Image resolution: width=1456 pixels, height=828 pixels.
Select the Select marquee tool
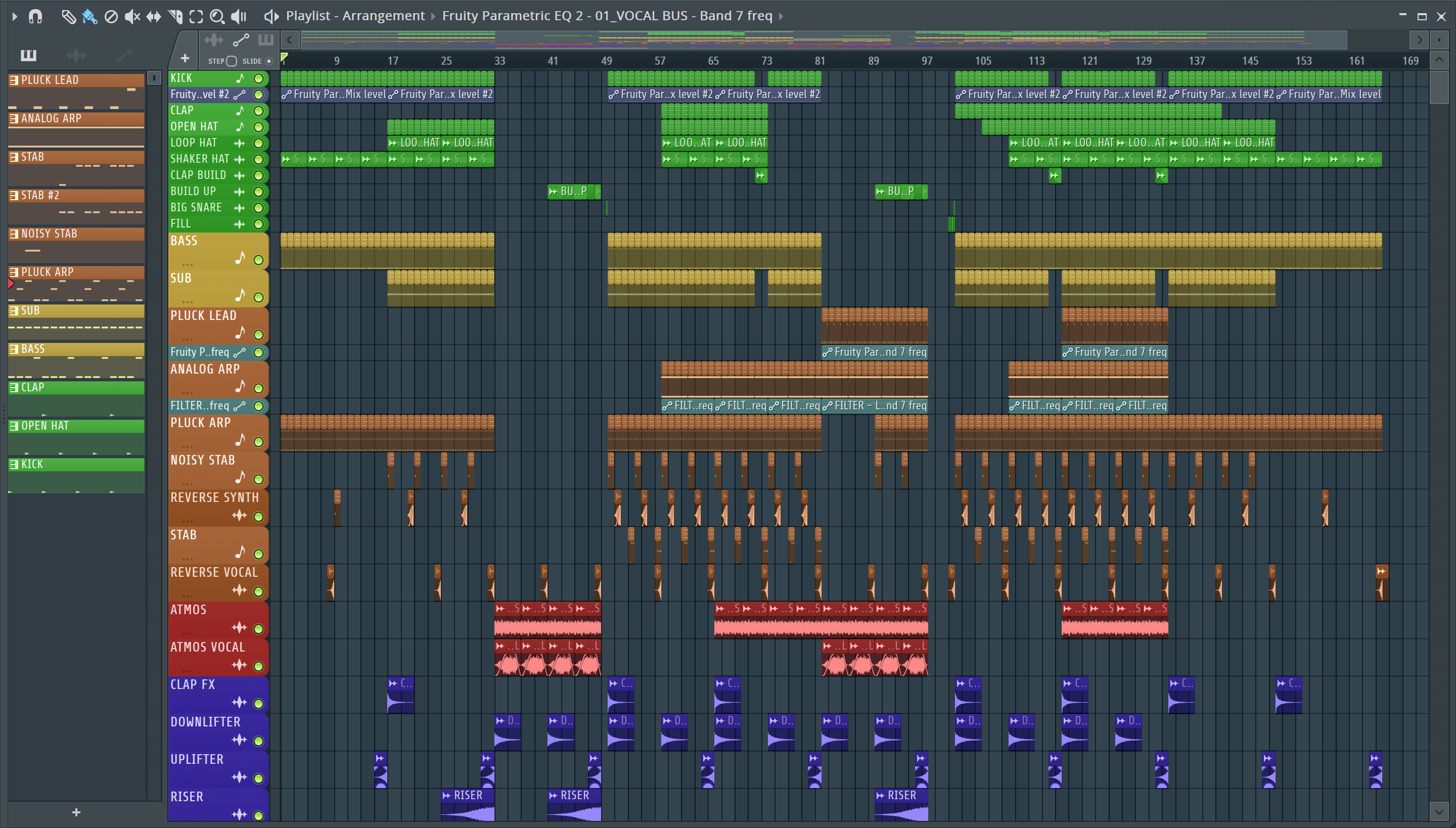(196, 16)
